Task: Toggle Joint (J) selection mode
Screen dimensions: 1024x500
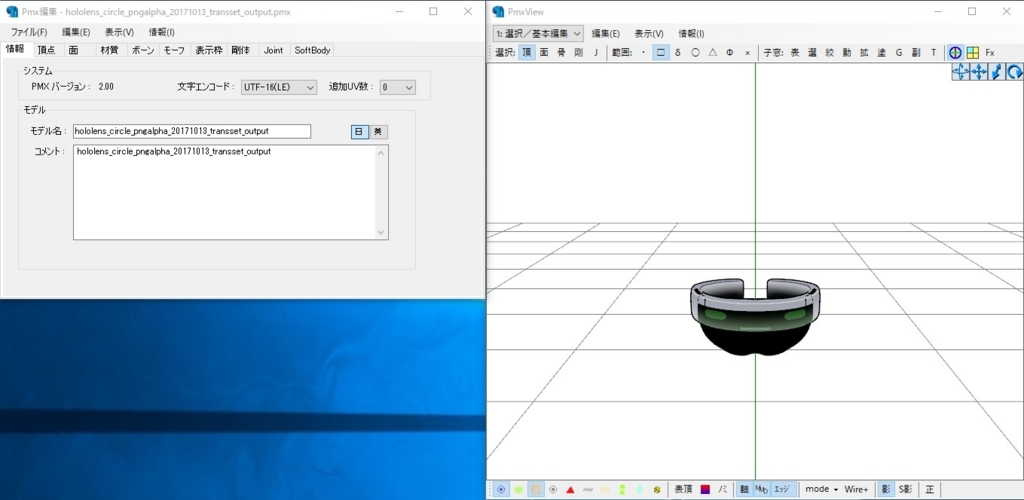Action: click(x=596, y=53)
